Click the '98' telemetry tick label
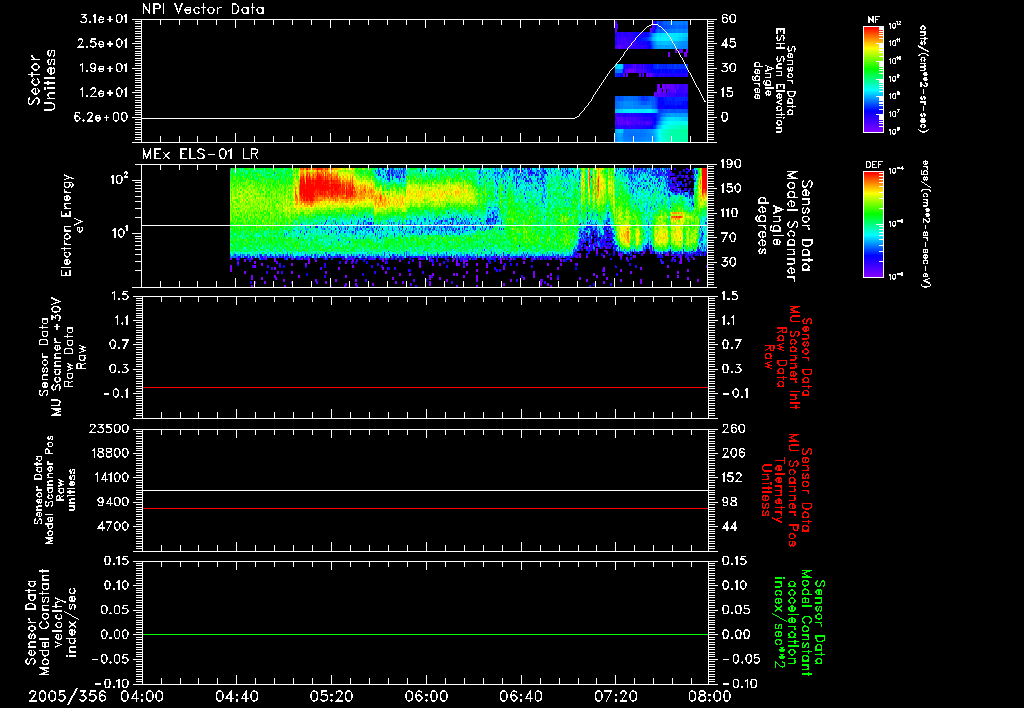Image resolution: width=1024 pixels, height=708 pixels. [x=729, y=502]
